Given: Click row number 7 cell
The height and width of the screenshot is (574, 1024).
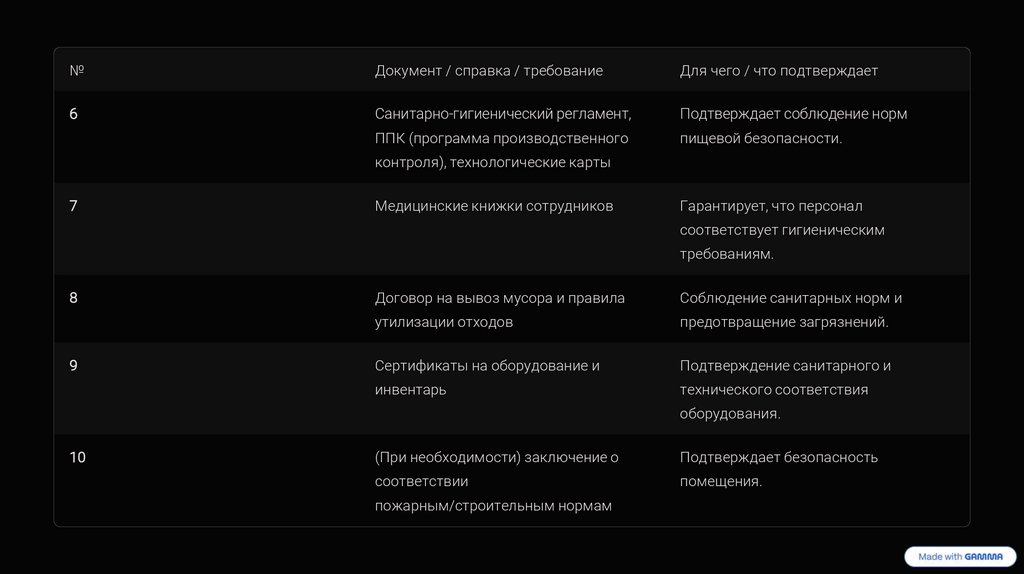Looking at the screenshot, I should (x=74, y=206).
